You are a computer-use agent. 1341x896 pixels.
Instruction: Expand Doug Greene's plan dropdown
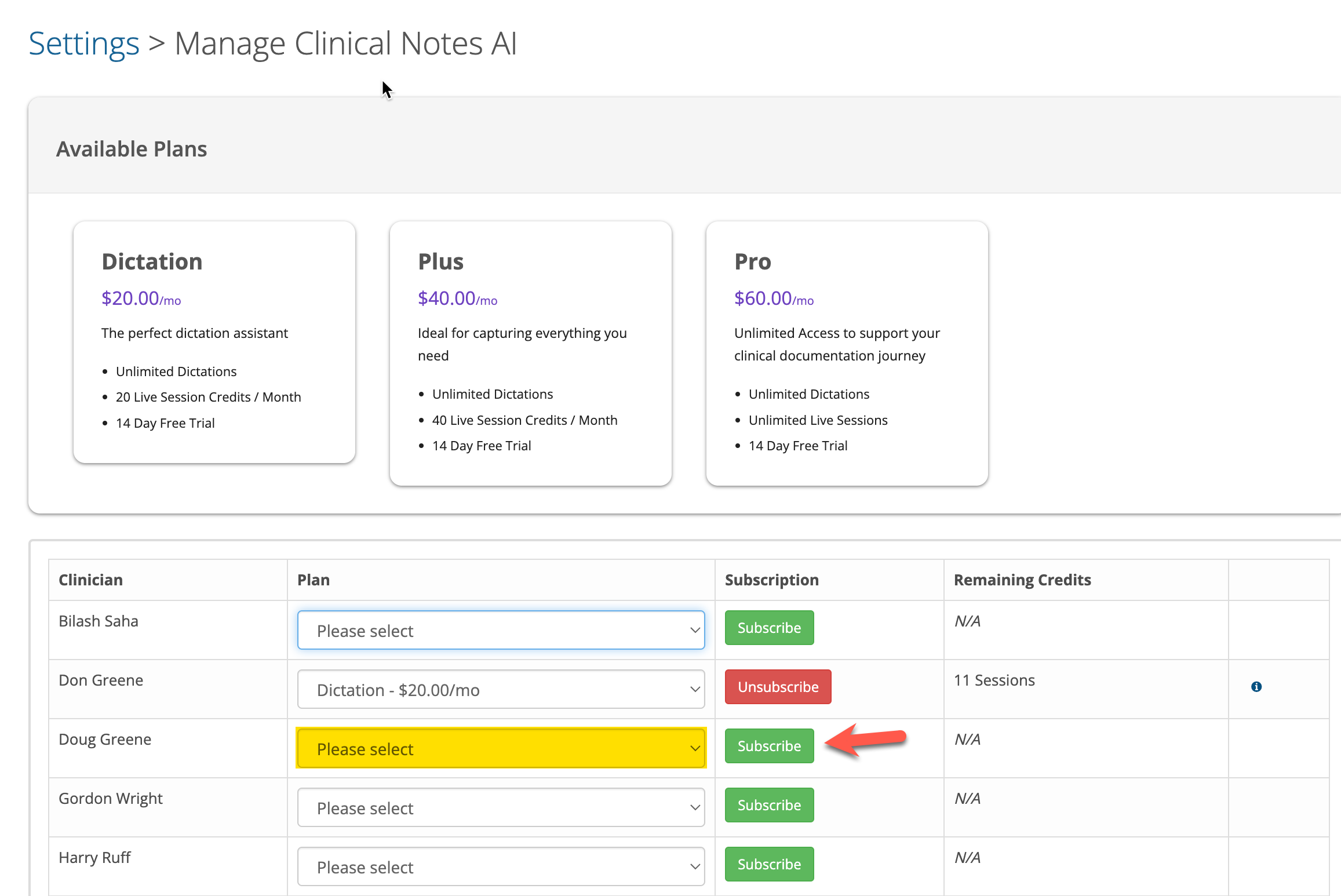(x=501, y=748)
